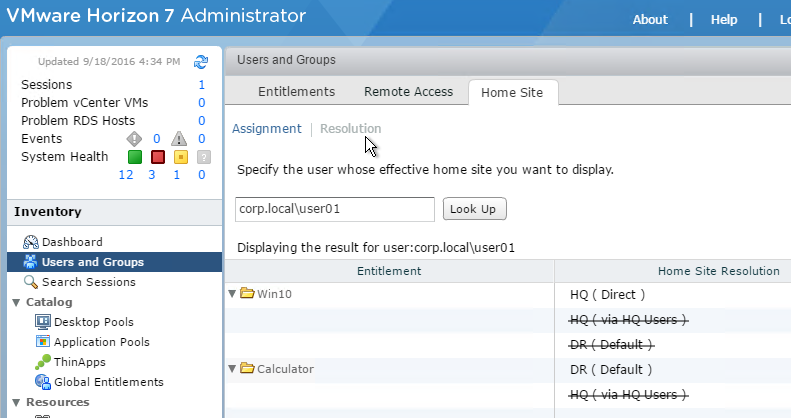This screenshot has height=418, width=791.
Task: Click the Assignment link
Action: (266, 129)
